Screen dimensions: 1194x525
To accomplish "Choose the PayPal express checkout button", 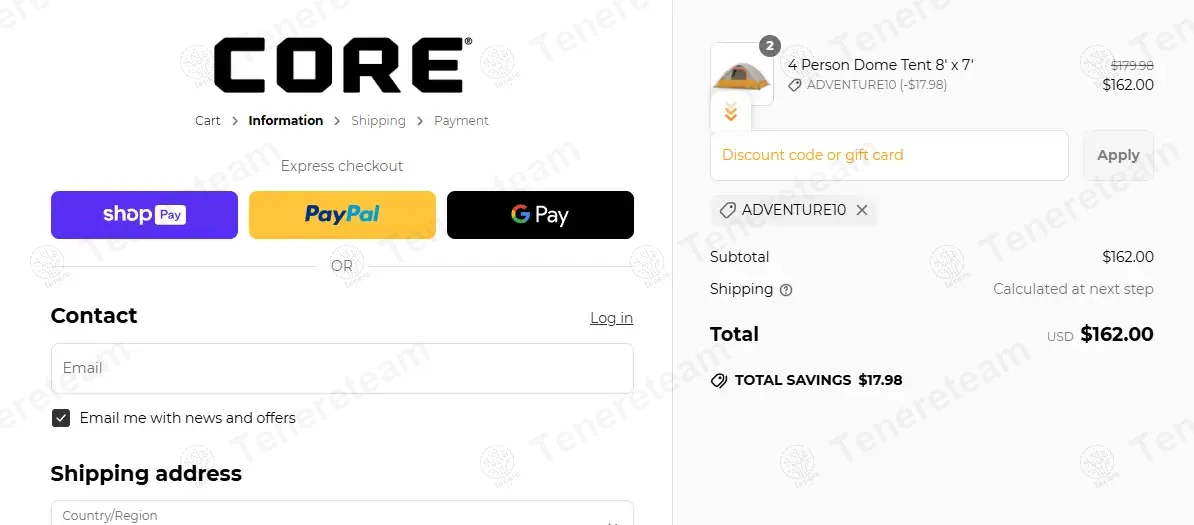I will point(343,215).
